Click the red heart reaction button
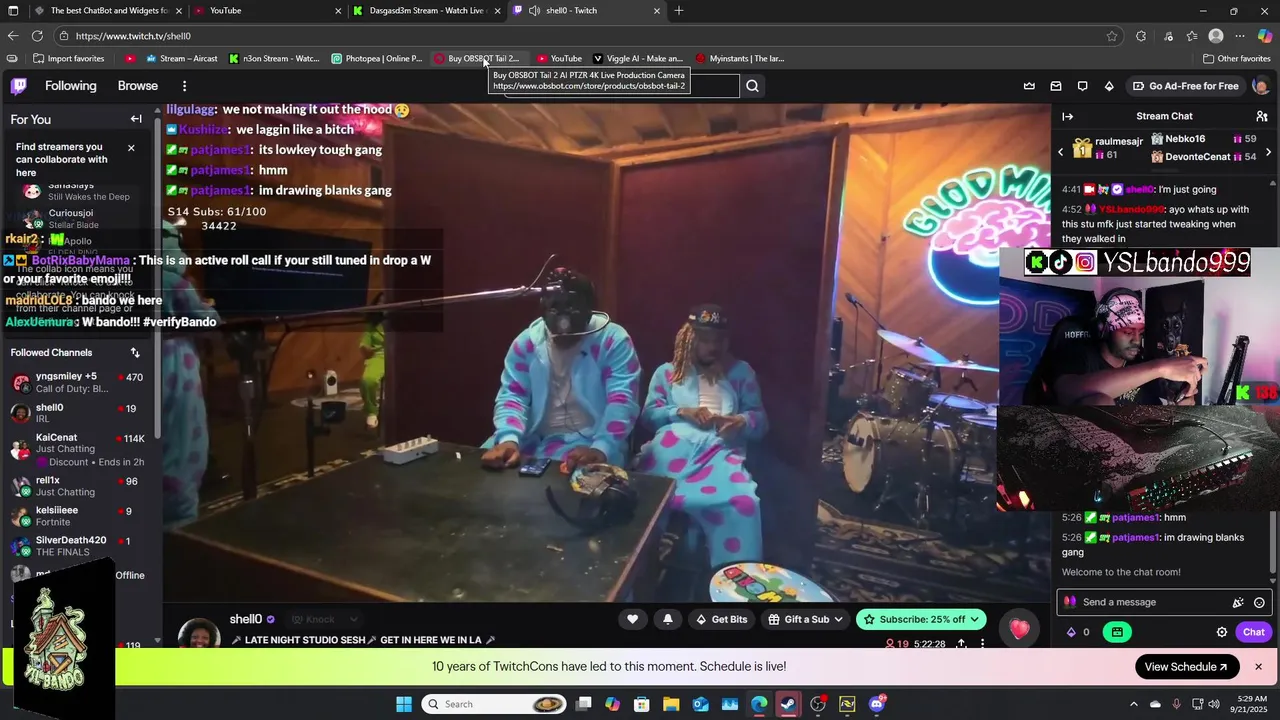The image size is (1280, 720). [x=1019, y=629]
